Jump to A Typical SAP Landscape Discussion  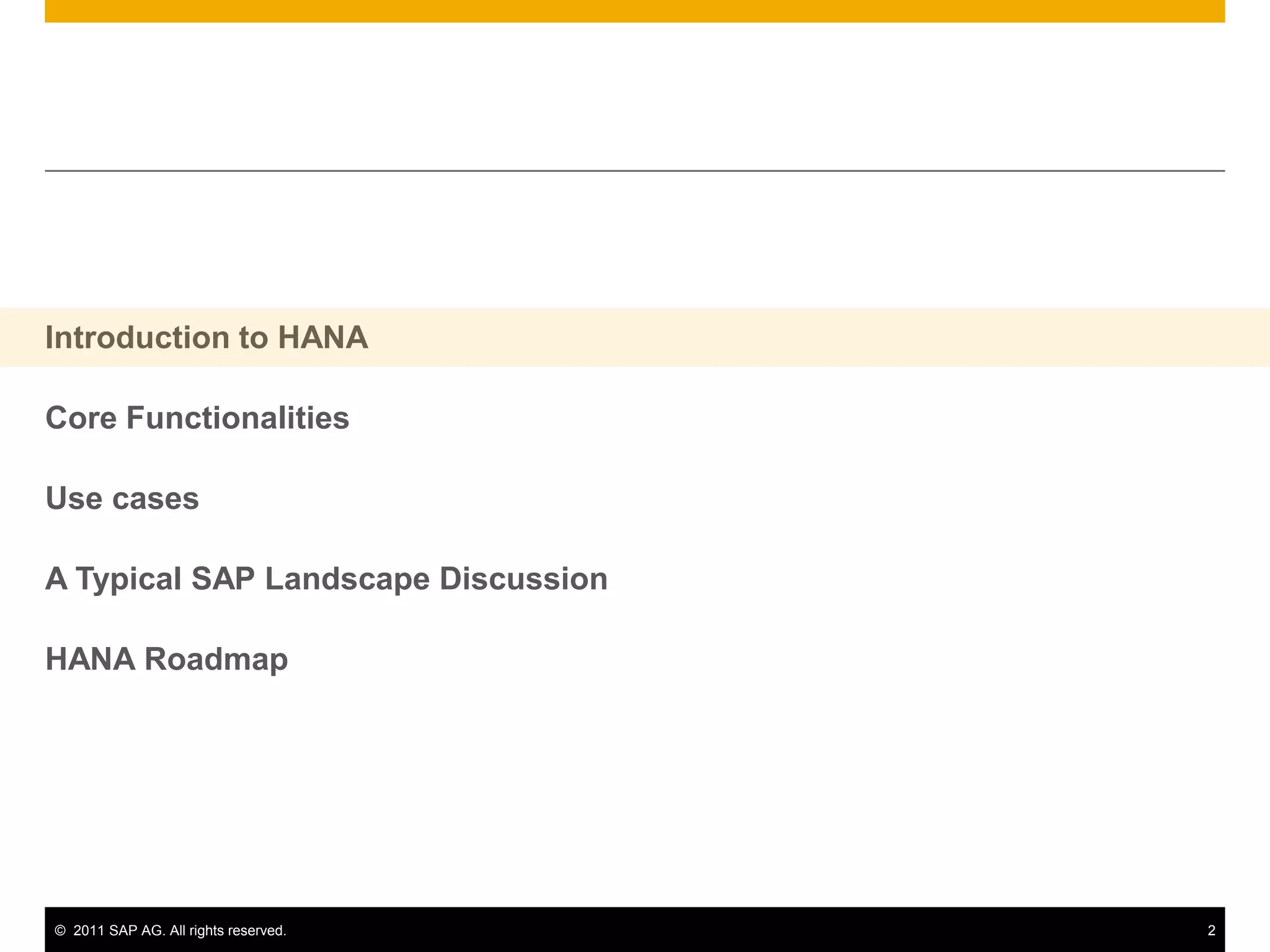pos(326,579)
